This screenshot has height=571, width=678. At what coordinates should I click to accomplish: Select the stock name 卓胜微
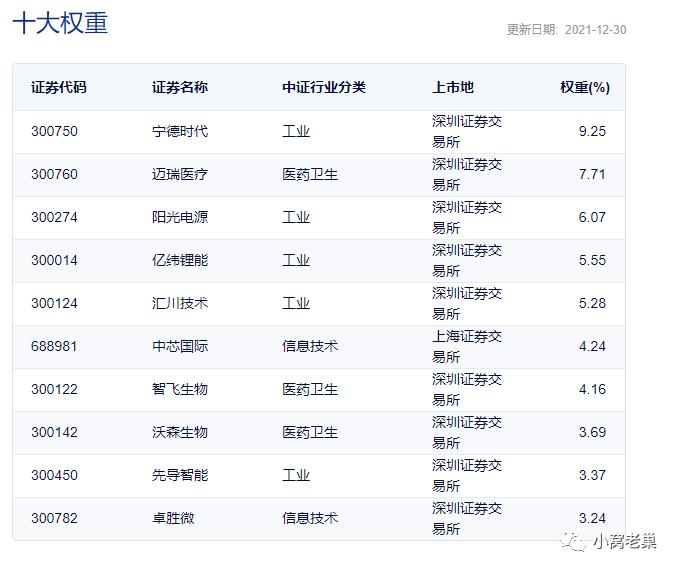[173, 518]
